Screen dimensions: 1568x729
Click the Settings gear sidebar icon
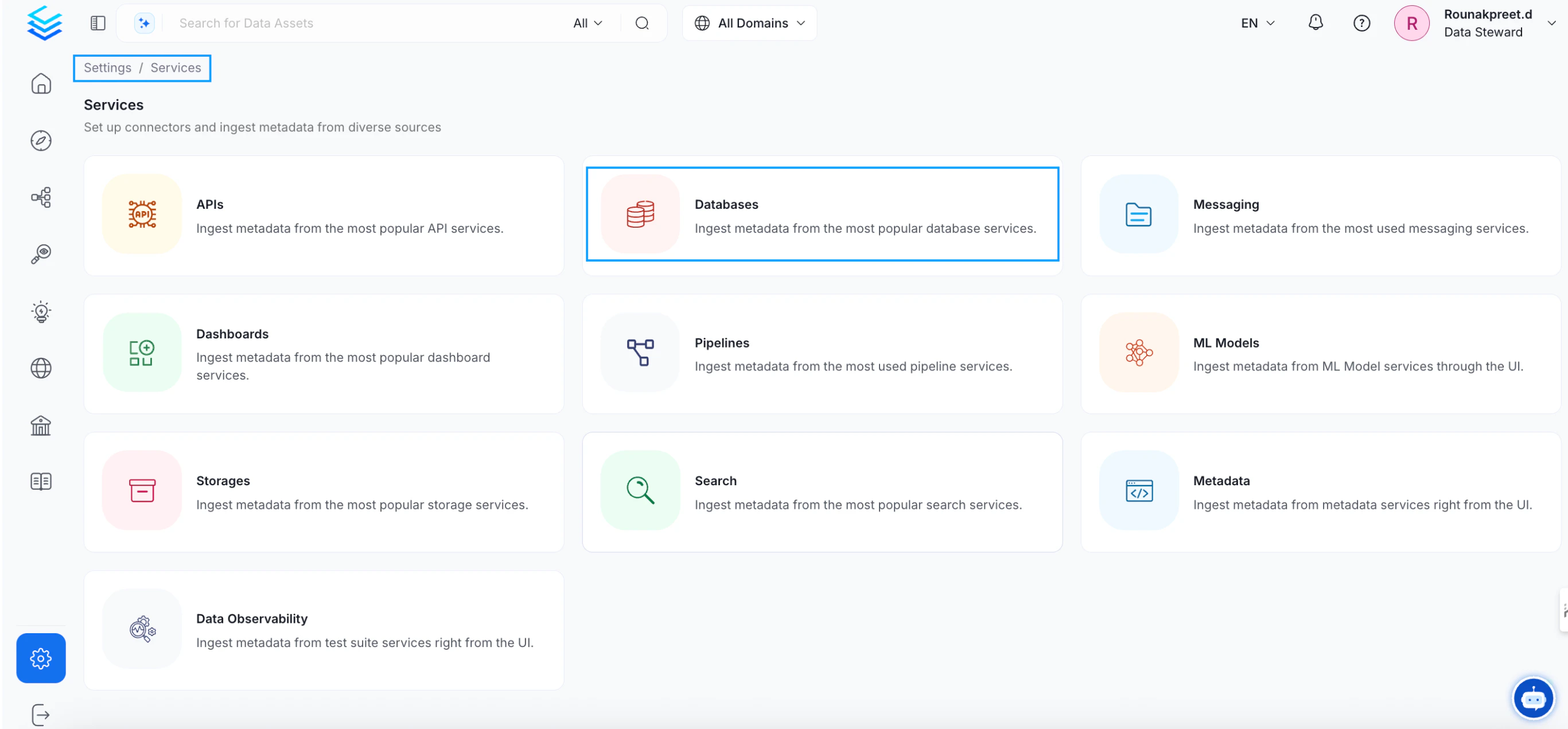coord(41,658)
